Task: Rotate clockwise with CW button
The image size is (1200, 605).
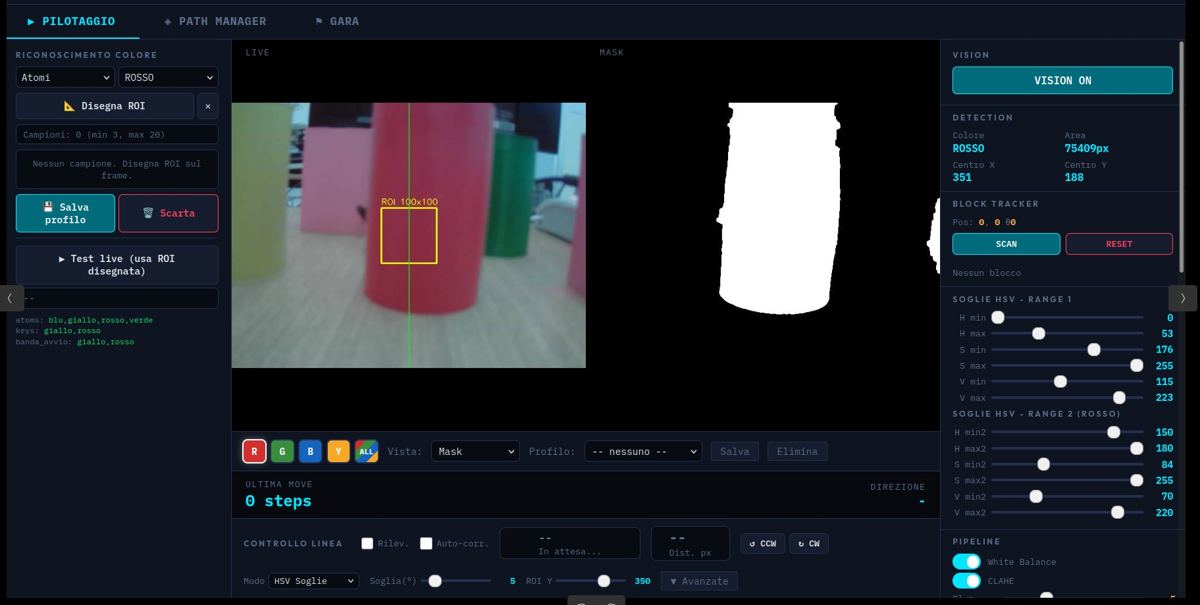Action: point(809,544)
